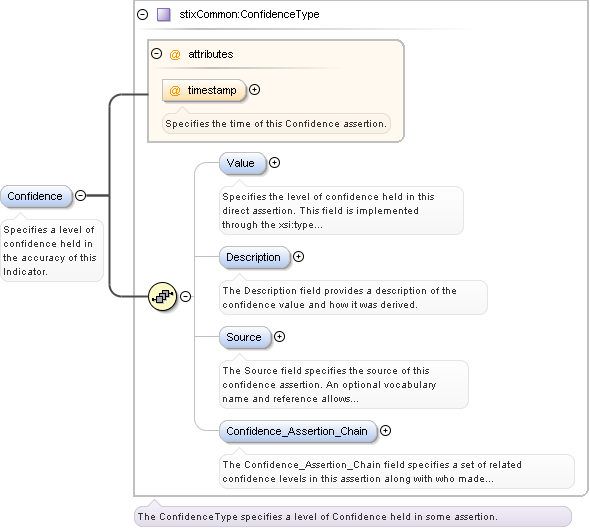This screenshot has height=530, width=590.
Task: Select the Confidence_Assertion_Chain node
Action: (298, 431)
